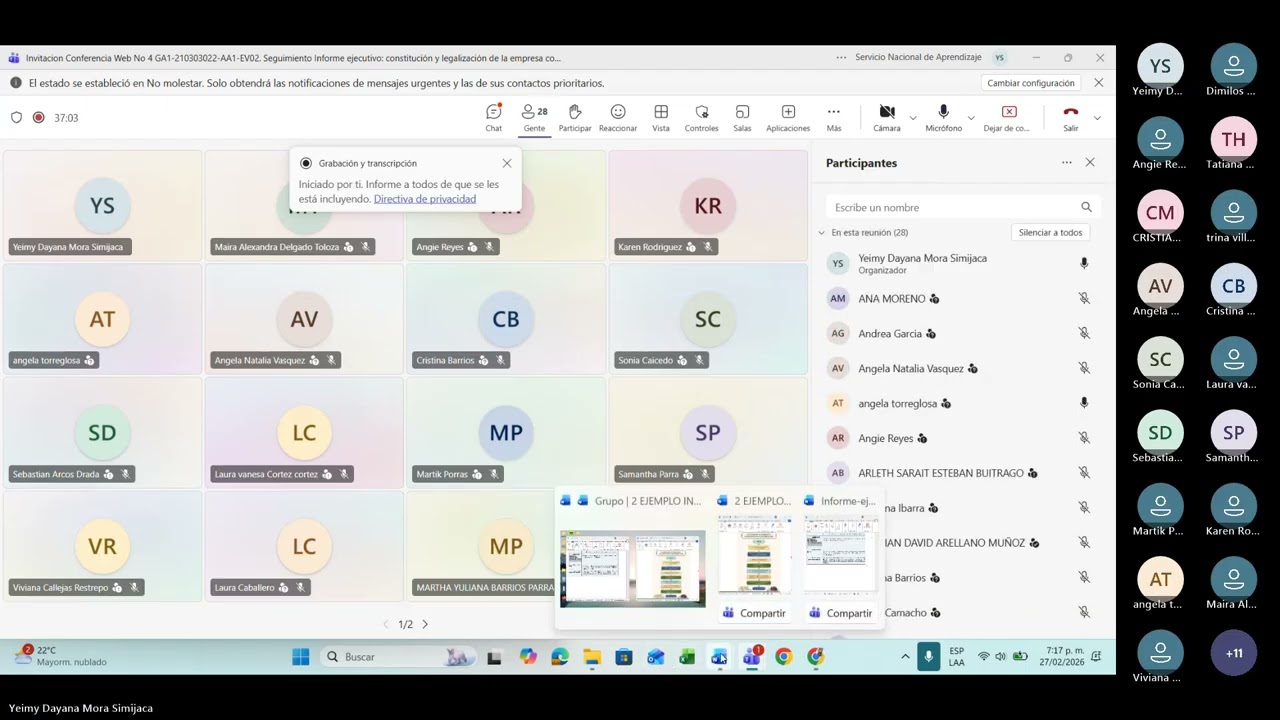Click Informe-ej Word window preview thumbnail
Image resolution: width=1280 pixels, height=720 pixels.
841,553
